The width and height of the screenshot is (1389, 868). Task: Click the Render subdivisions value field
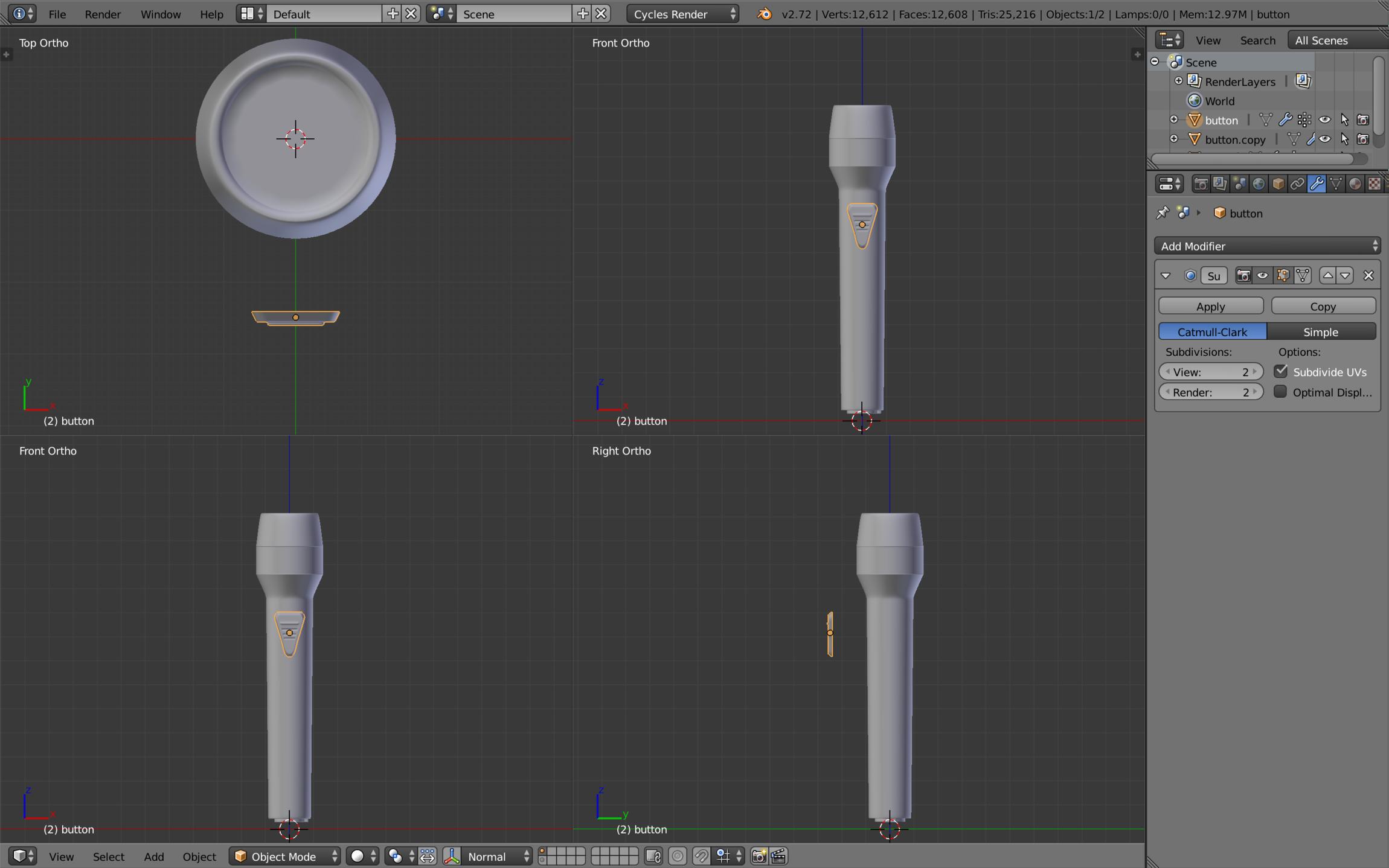pos(1211,392)
